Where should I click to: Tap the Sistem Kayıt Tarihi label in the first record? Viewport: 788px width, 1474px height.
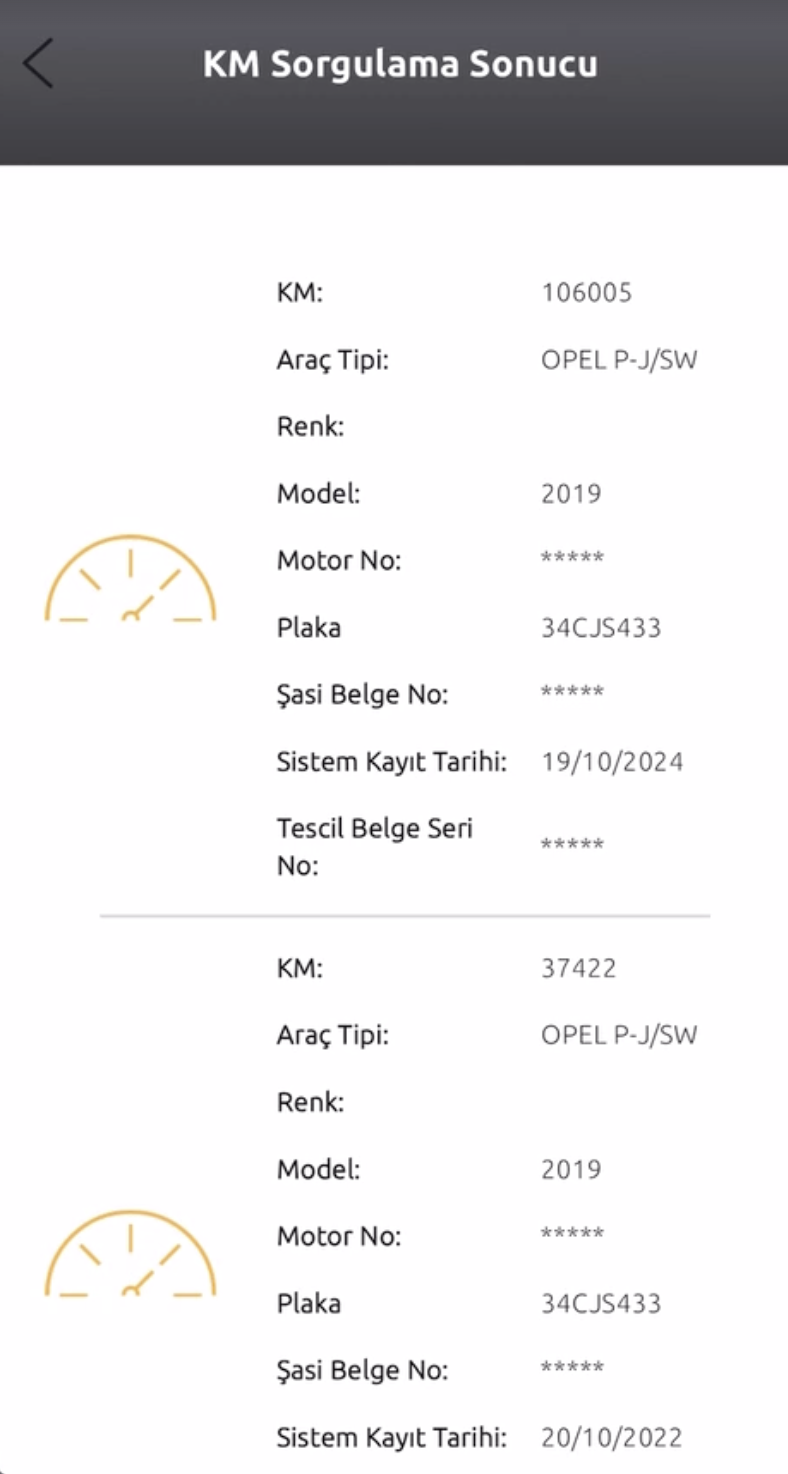[392, 762]
